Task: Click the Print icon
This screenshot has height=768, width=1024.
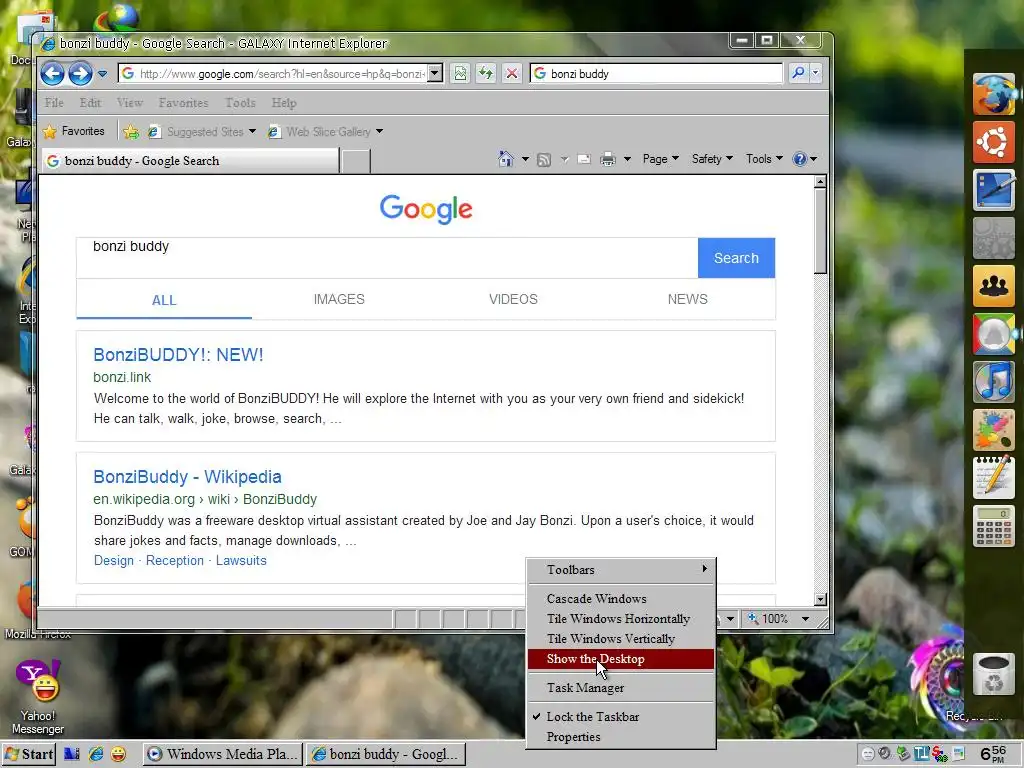Action: [x=607, y=159]
